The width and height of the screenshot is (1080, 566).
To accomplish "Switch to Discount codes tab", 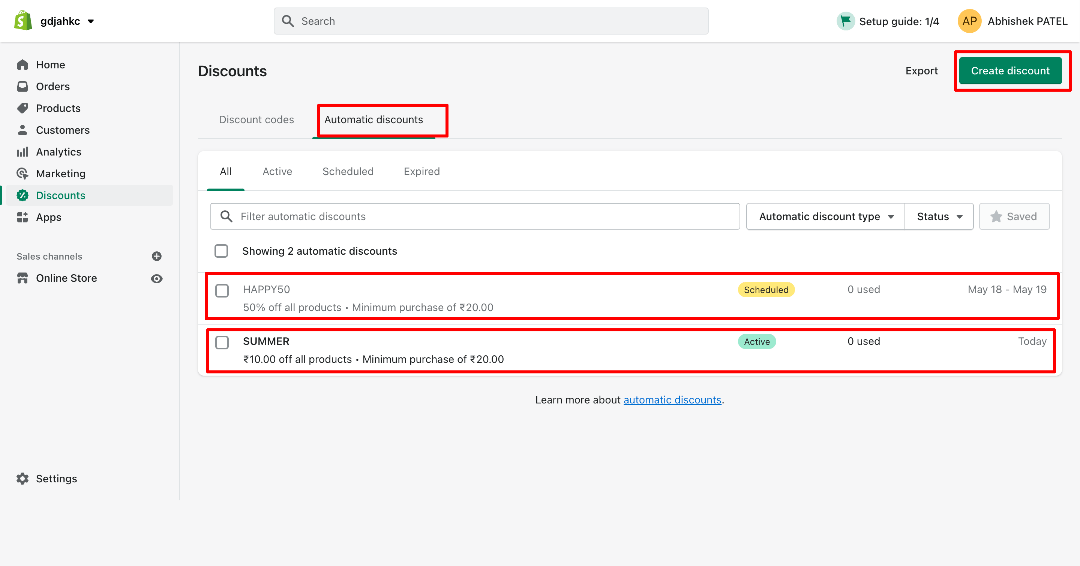I will [x=256, y=120].
